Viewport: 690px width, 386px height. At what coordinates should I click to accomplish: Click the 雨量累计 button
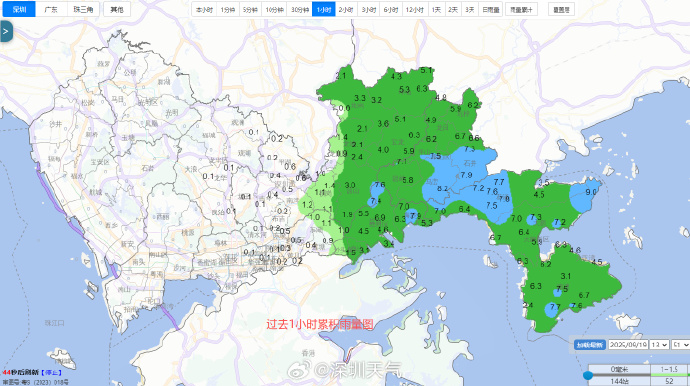point(521,9)
